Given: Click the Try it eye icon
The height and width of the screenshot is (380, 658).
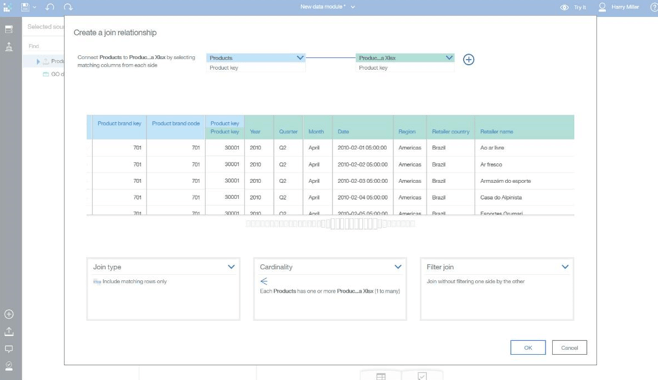Looking at the screenshot, I should [564, 8].
